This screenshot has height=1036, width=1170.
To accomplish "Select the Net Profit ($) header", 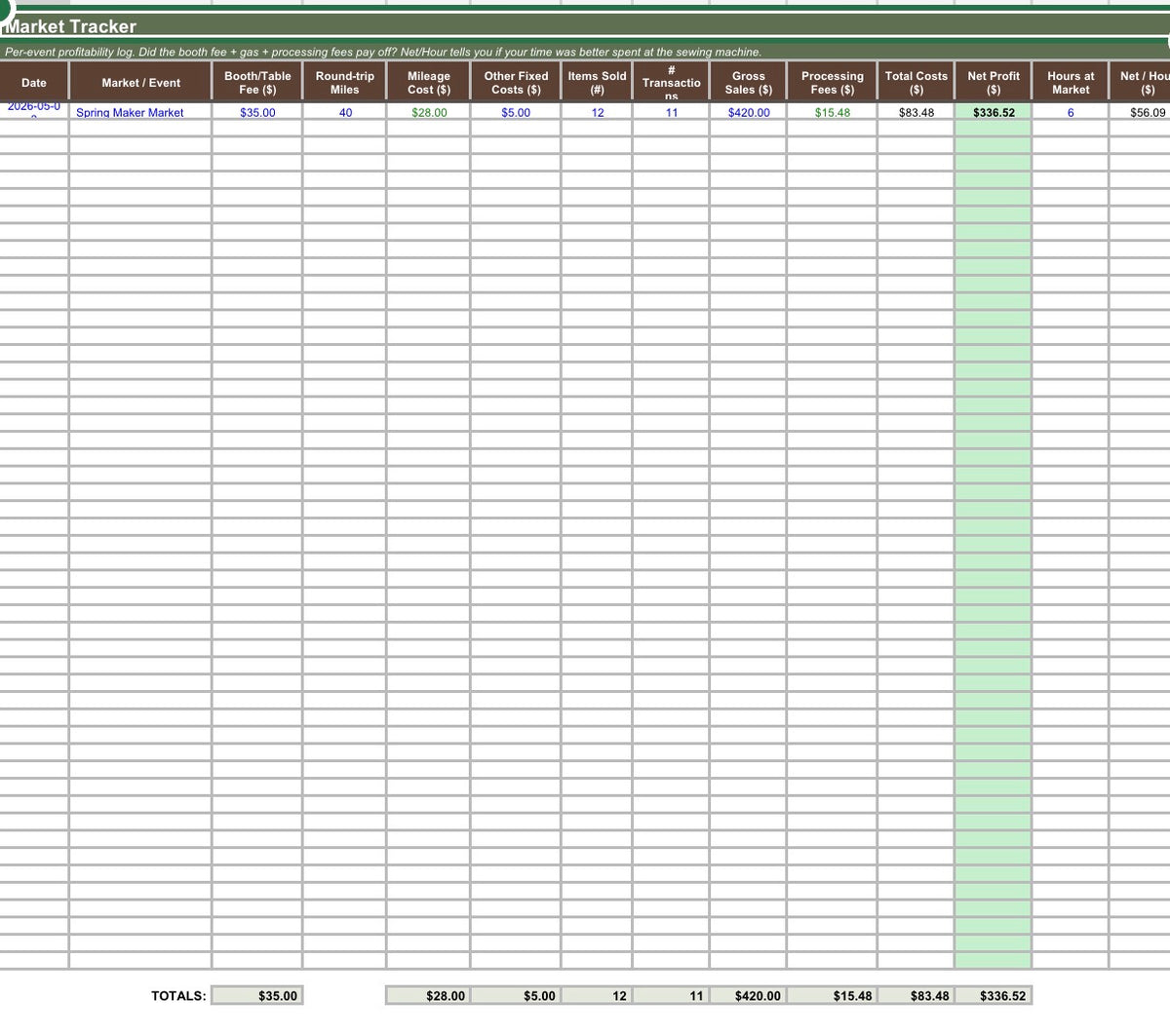I will click(994, 83).
